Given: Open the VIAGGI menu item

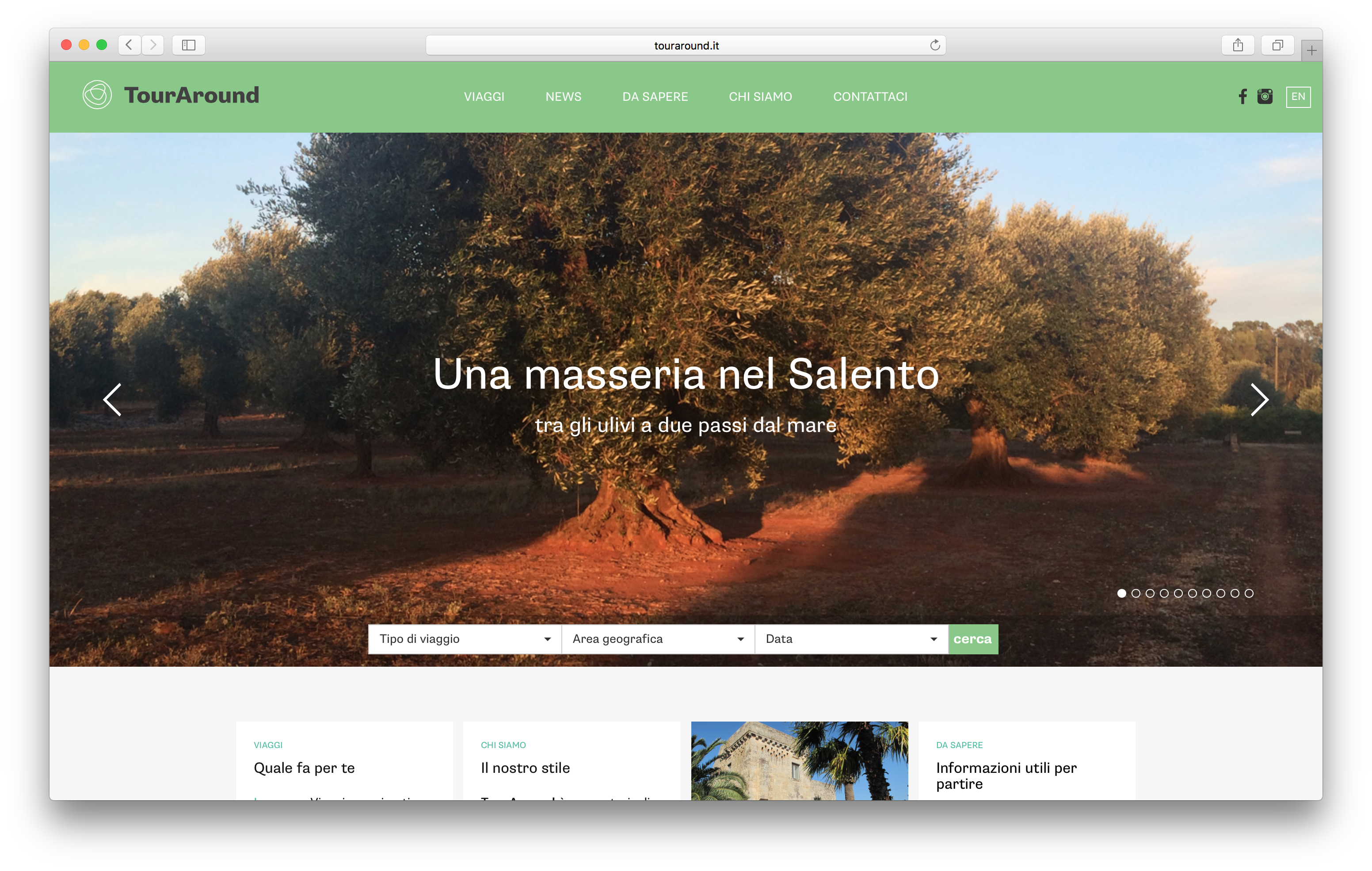Looking at the screenshot, I should [484, 97].
